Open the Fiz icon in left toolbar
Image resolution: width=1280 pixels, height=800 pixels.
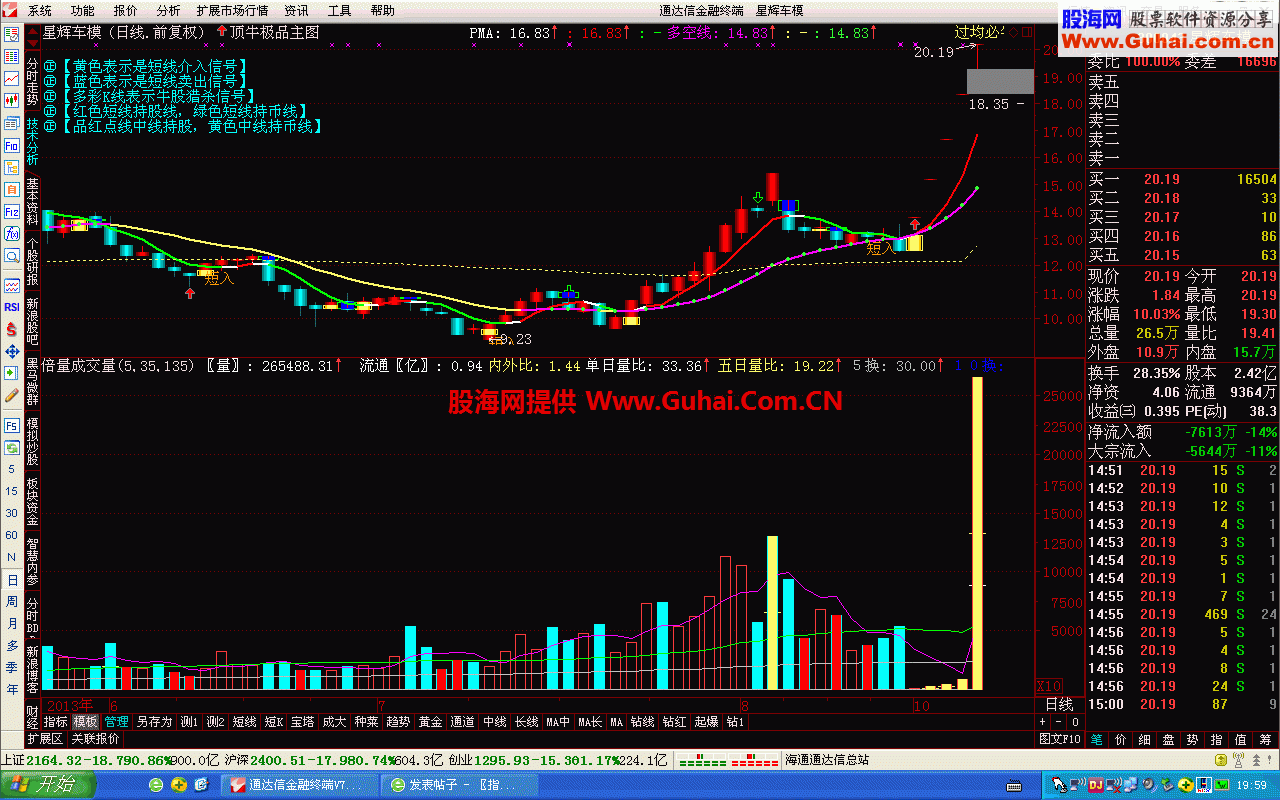pos(12,210)
